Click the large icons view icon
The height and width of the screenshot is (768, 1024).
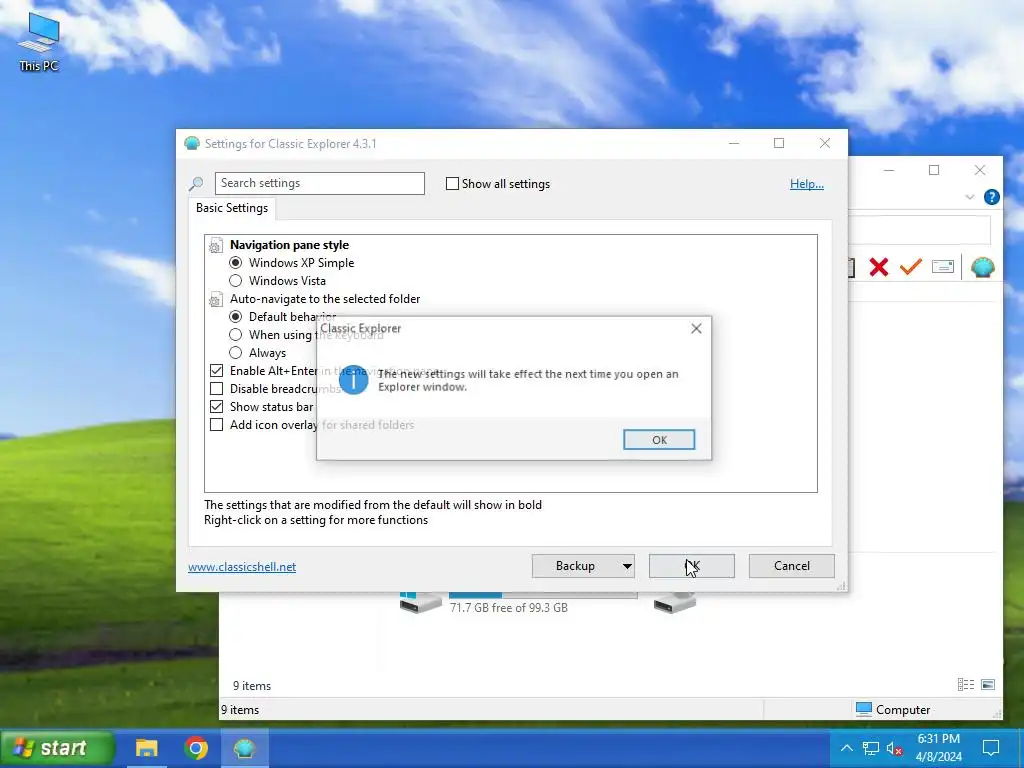[988, 684]
